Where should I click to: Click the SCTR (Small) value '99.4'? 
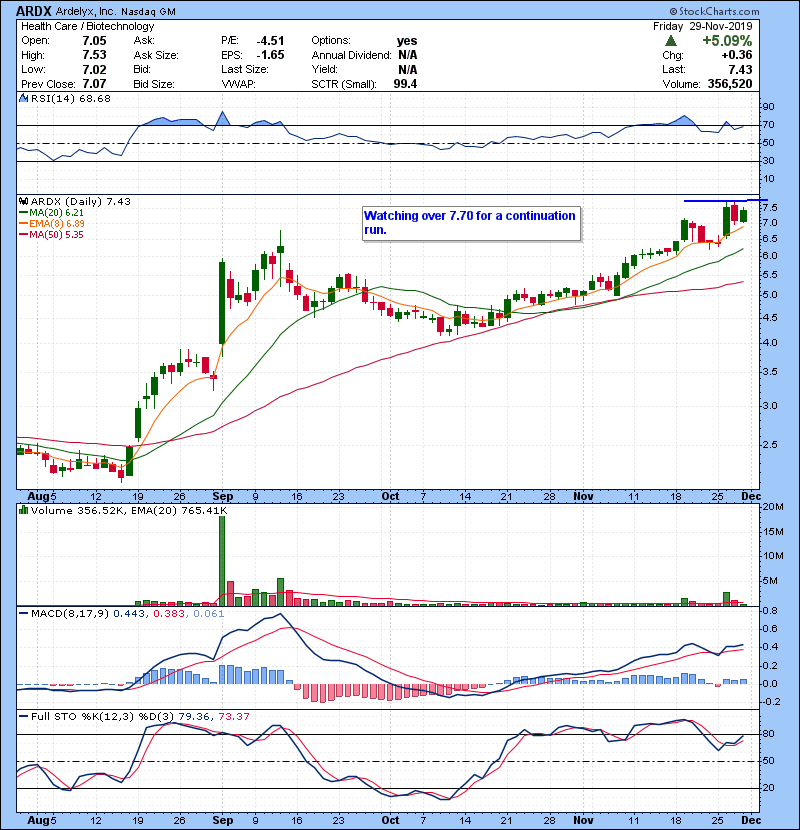405,84
